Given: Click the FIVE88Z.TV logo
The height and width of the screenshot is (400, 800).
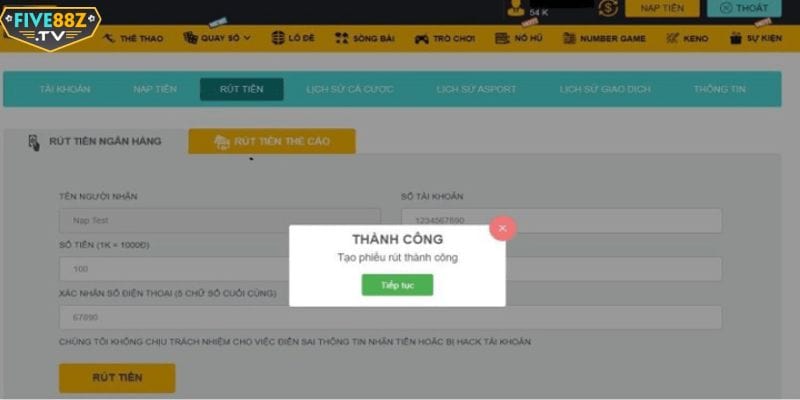Looking at the screenshot, I should tap(50, 28).
